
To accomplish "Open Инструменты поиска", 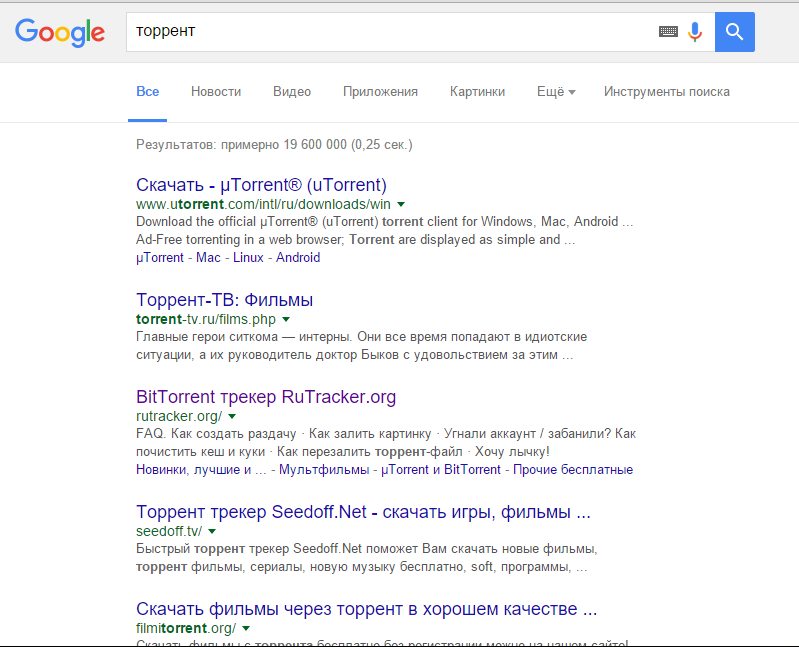I will click(667, 92).
